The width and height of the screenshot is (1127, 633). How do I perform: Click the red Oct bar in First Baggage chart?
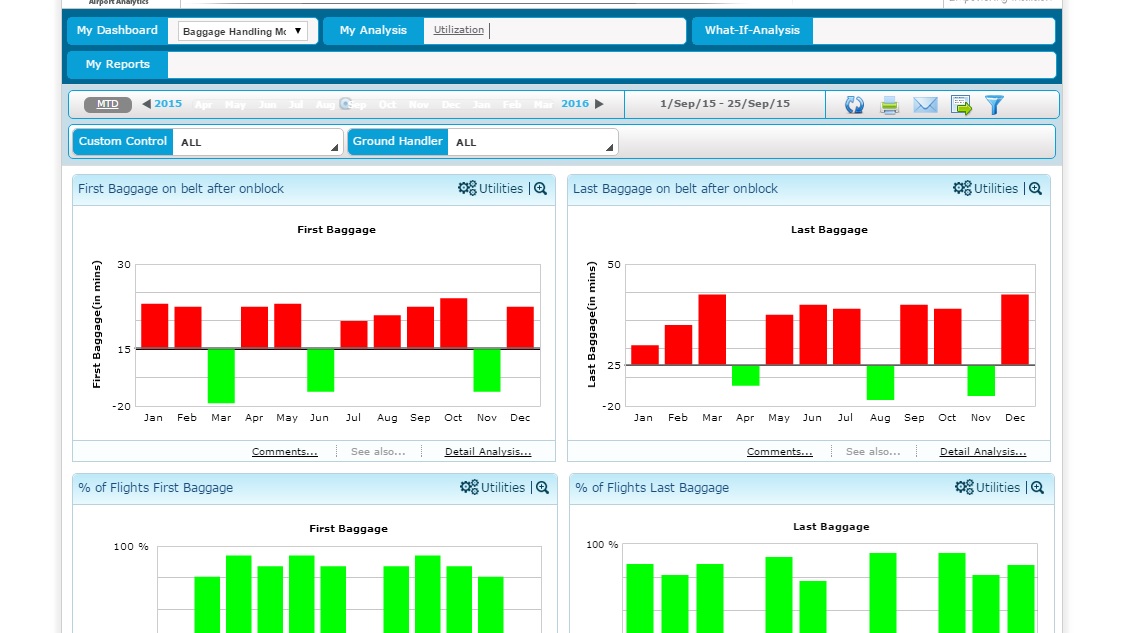click(x=454, y=323)
